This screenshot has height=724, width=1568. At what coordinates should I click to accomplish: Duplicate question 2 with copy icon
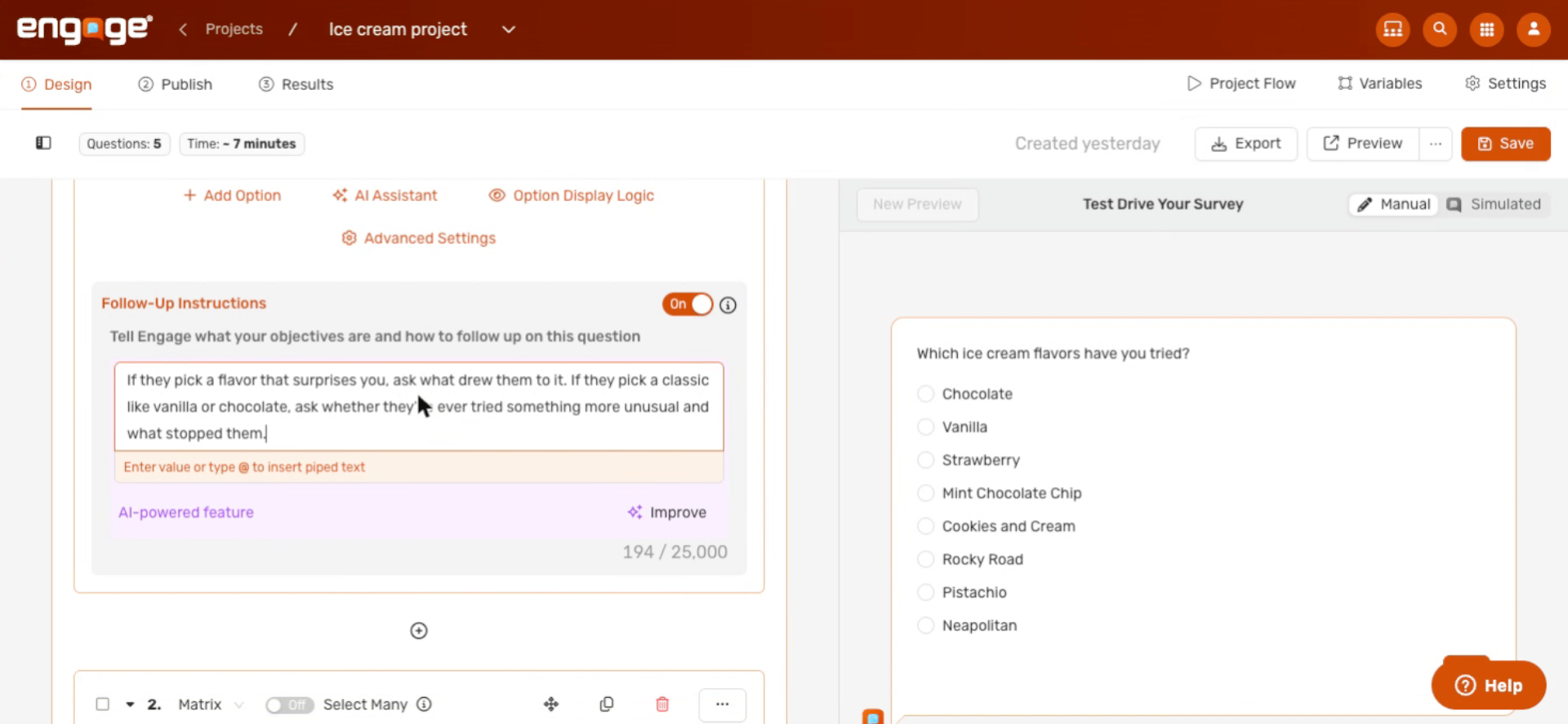tap(607, 704)
